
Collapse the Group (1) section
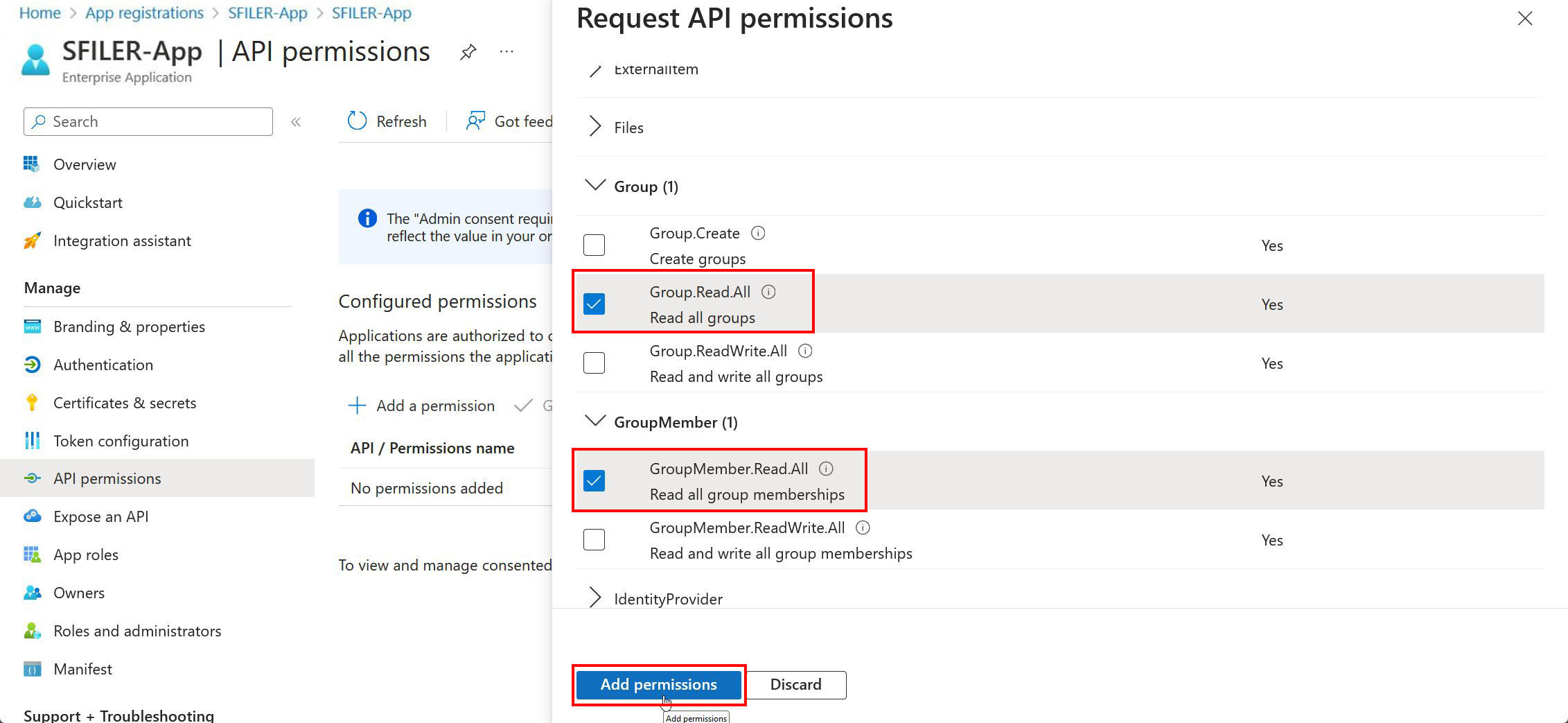tap(595, 185)
